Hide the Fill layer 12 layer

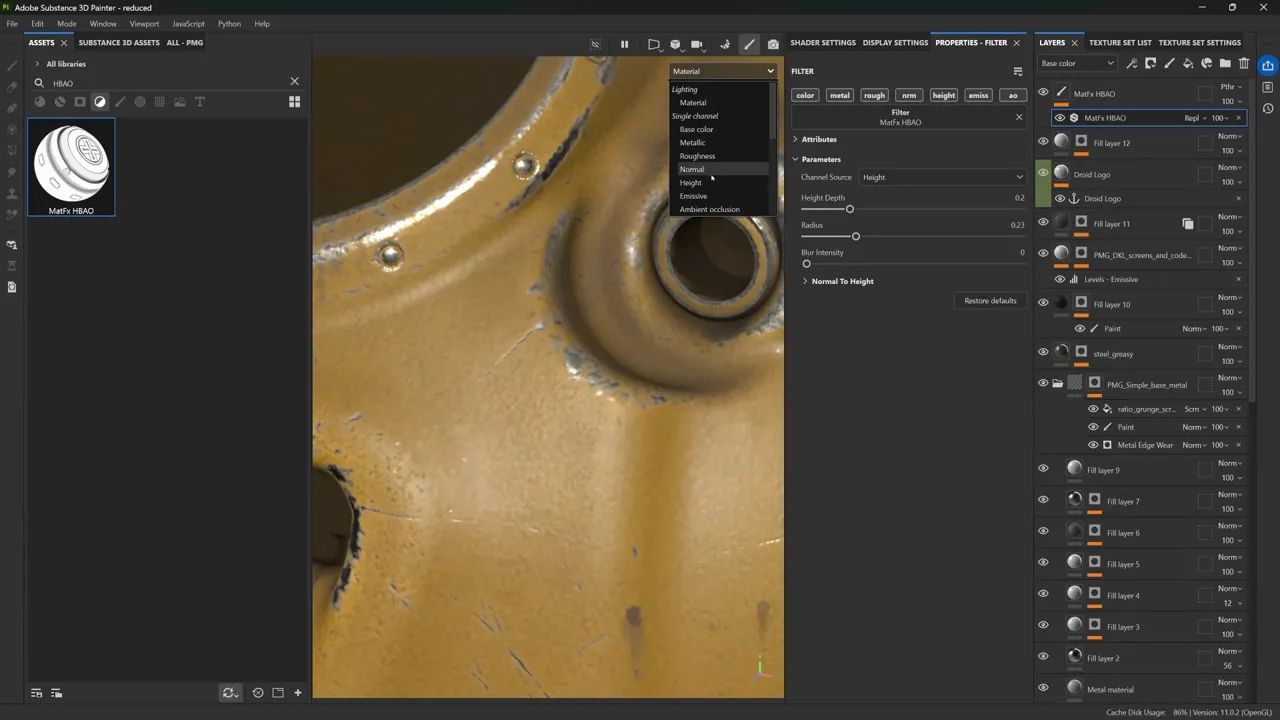pos(1043,142)
